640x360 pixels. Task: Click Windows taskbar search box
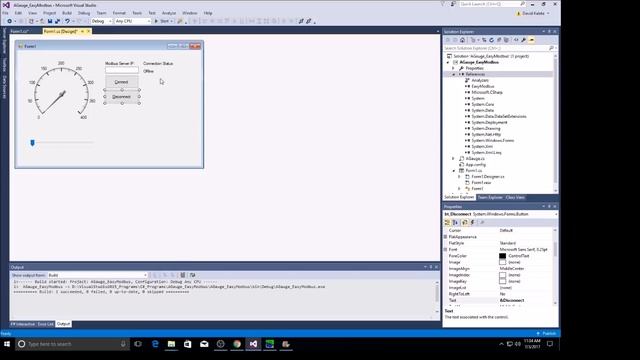point(73,344)
